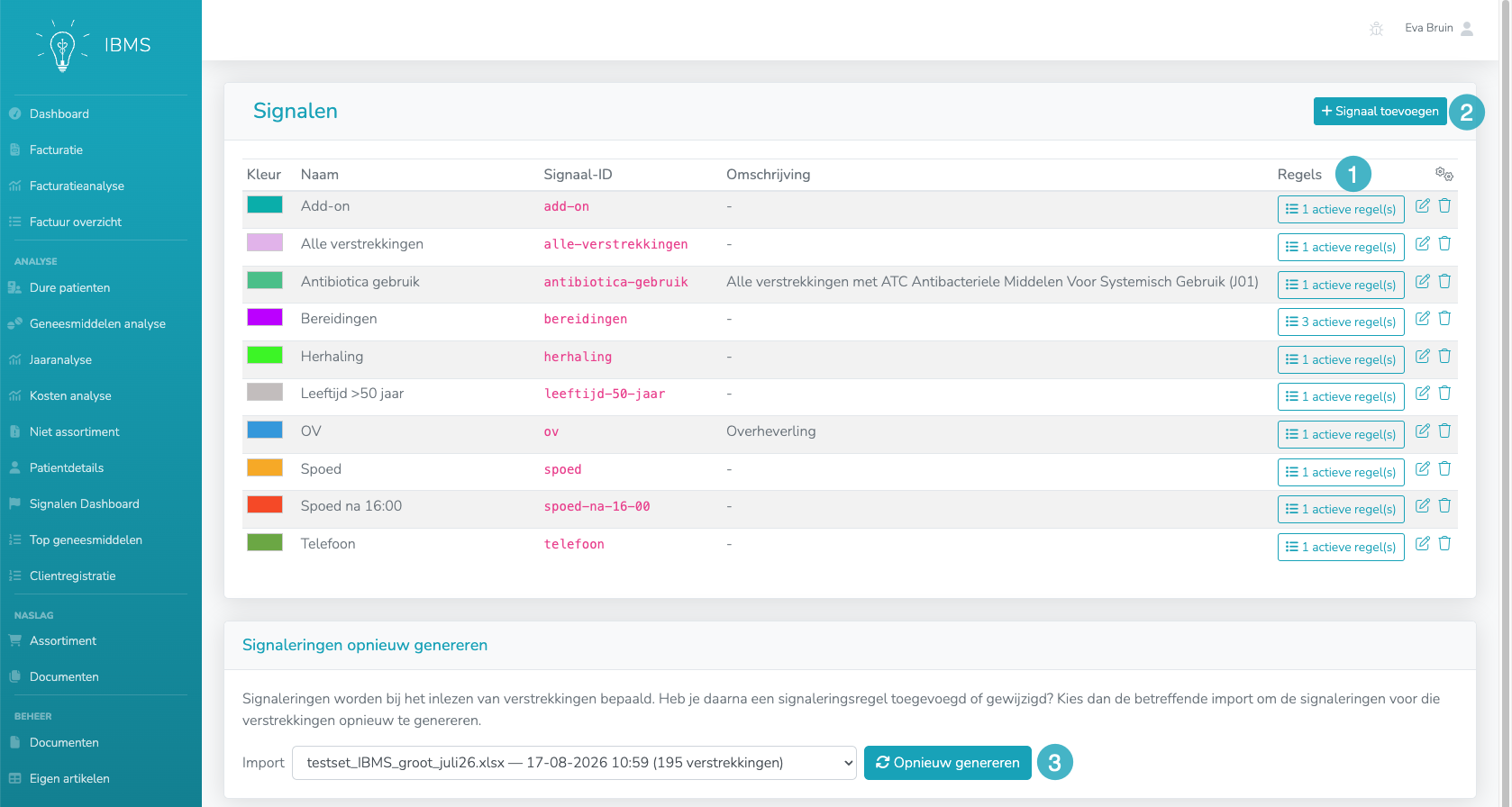Image resolution: width=1512 pixels, height=807 pixels.
Task: Click the IBMS lightbulb logo
Action: tap(62, 47)
